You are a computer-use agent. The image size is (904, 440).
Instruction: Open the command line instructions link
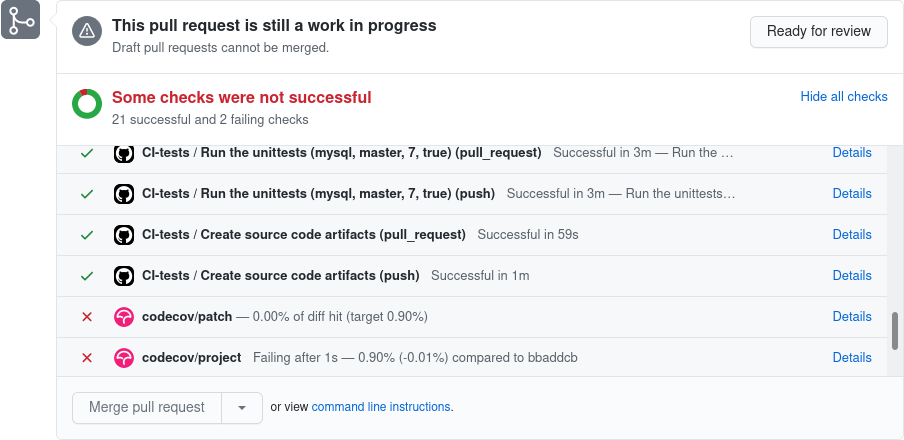pos(381,407)
